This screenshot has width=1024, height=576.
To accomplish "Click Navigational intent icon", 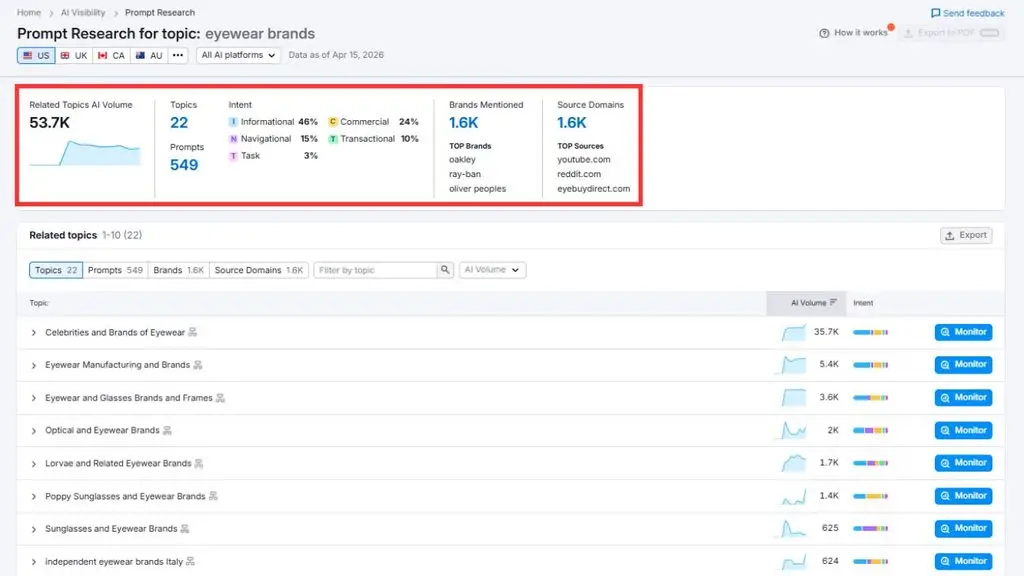I will (233, 139).
